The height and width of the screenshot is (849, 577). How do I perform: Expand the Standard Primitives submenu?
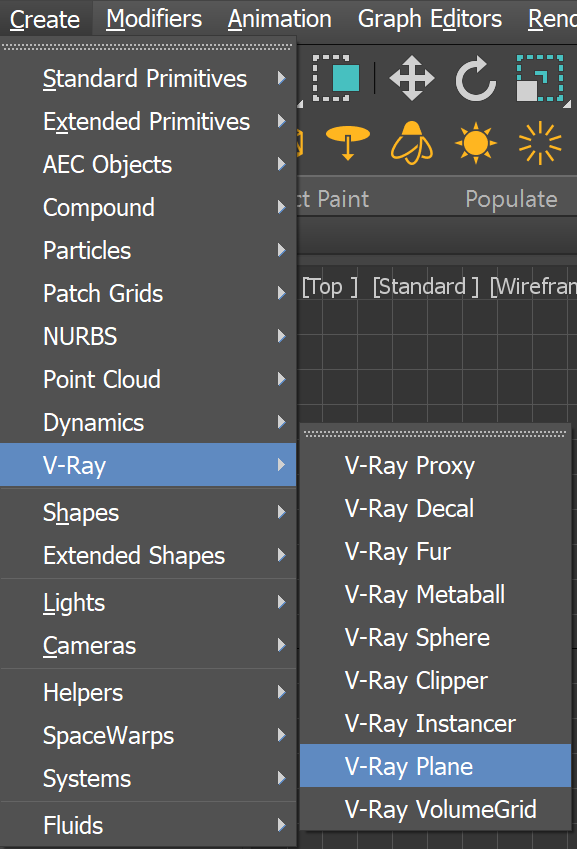point(144,78)
